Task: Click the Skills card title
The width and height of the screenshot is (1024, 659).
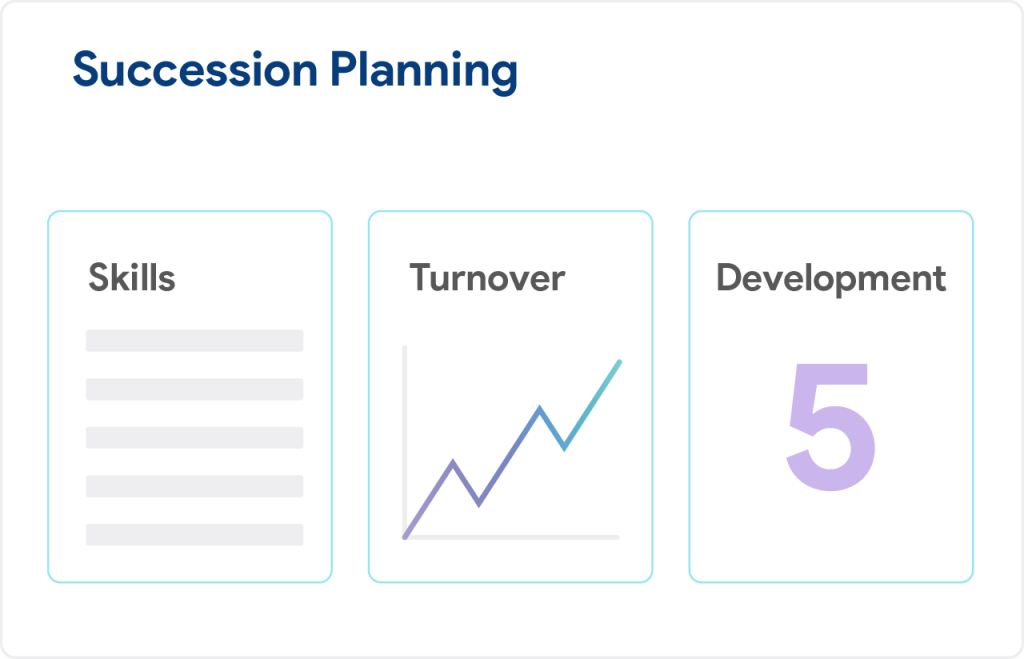Action: click(x=132, y=278)
